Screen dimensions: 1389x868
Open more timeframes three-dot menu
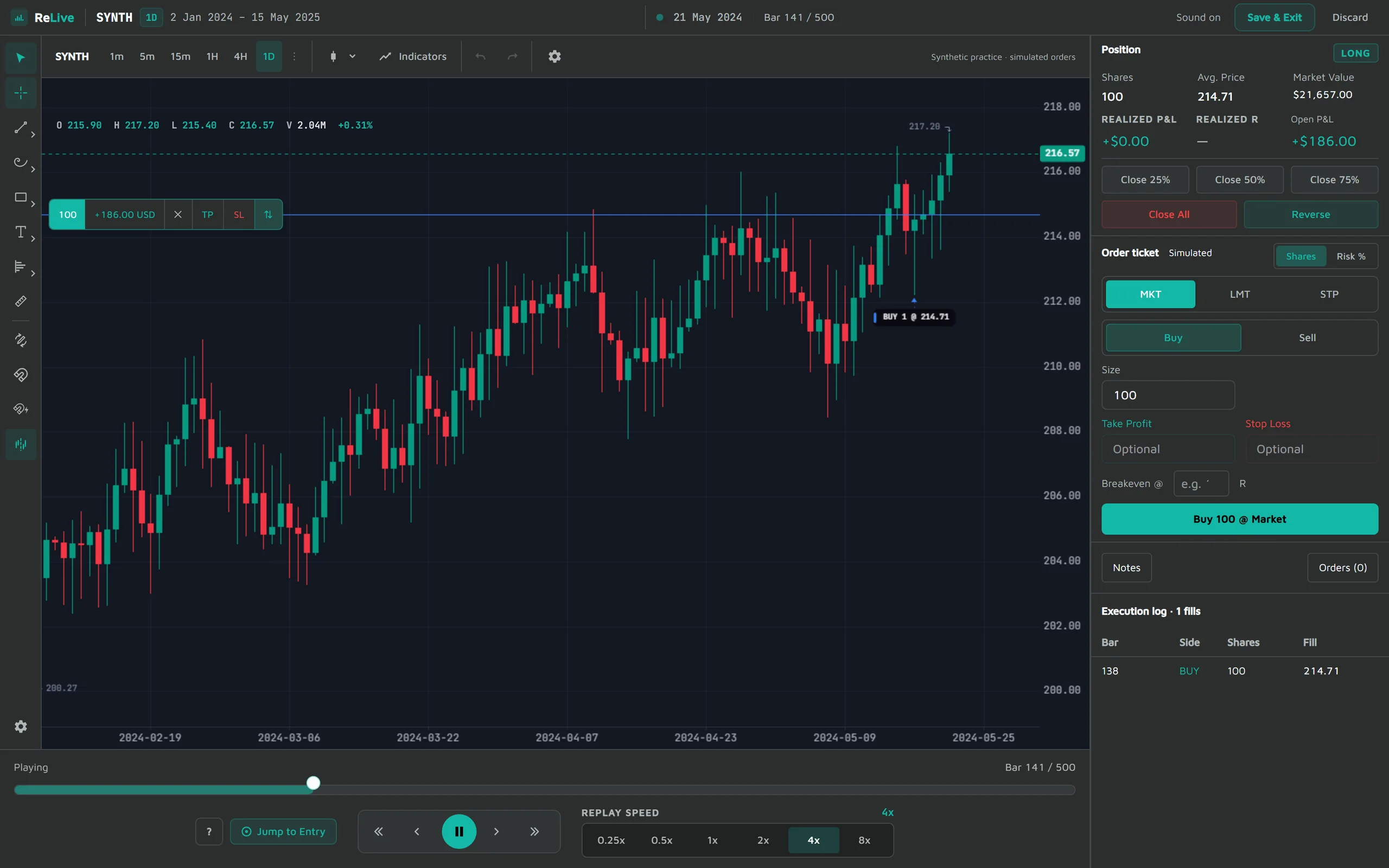pos(295,56)
